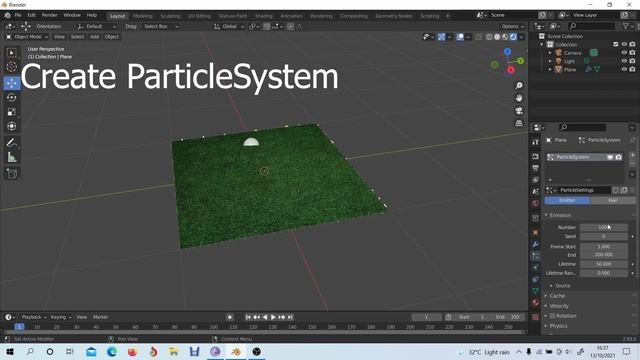Open the Render properties tab
The height and width of the screenshot is (360, 640).
pyautogui.click(x=536, y=157)
